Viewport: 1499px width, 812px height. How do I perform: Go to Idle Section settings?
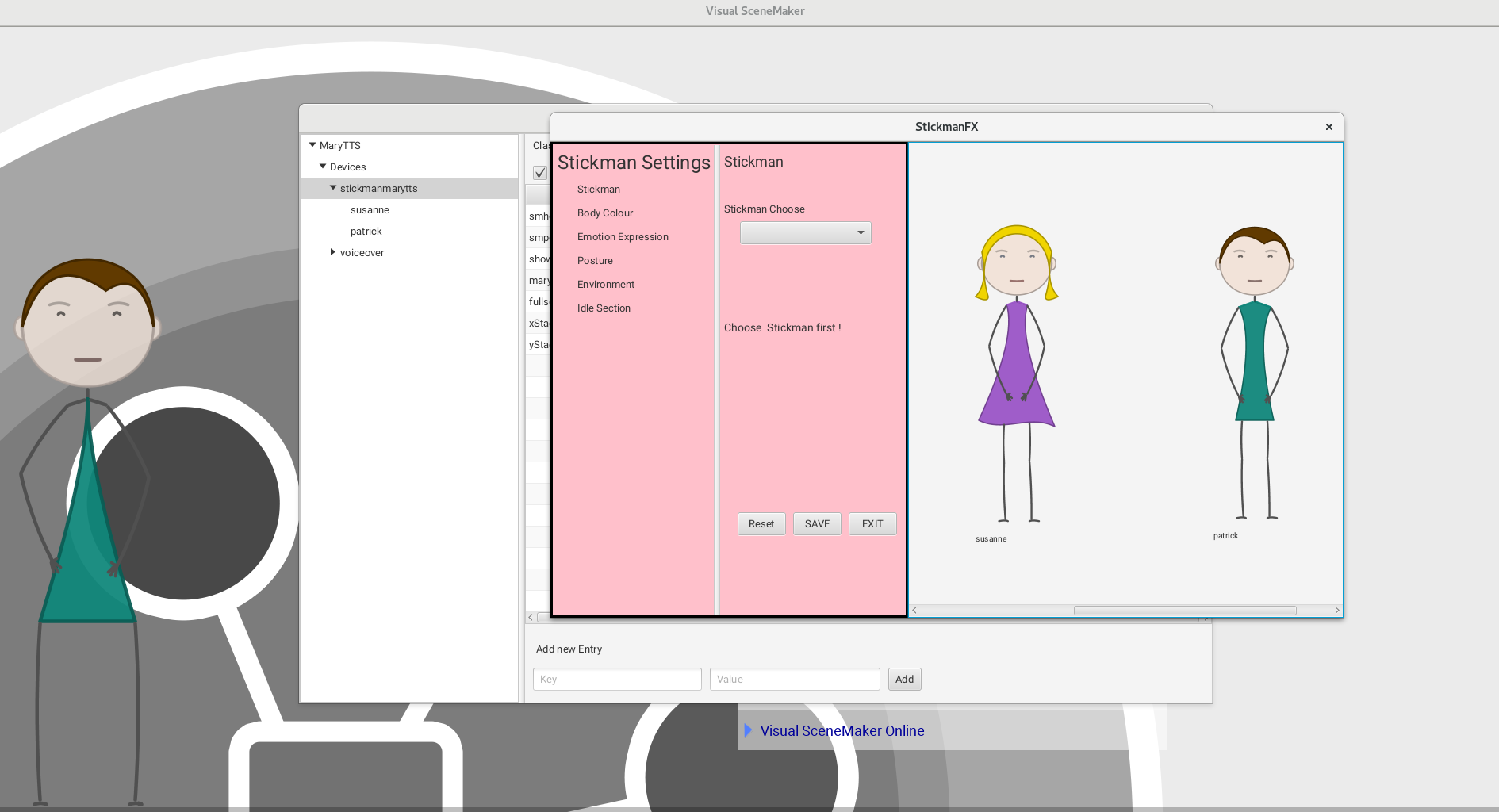click(603, 308)
